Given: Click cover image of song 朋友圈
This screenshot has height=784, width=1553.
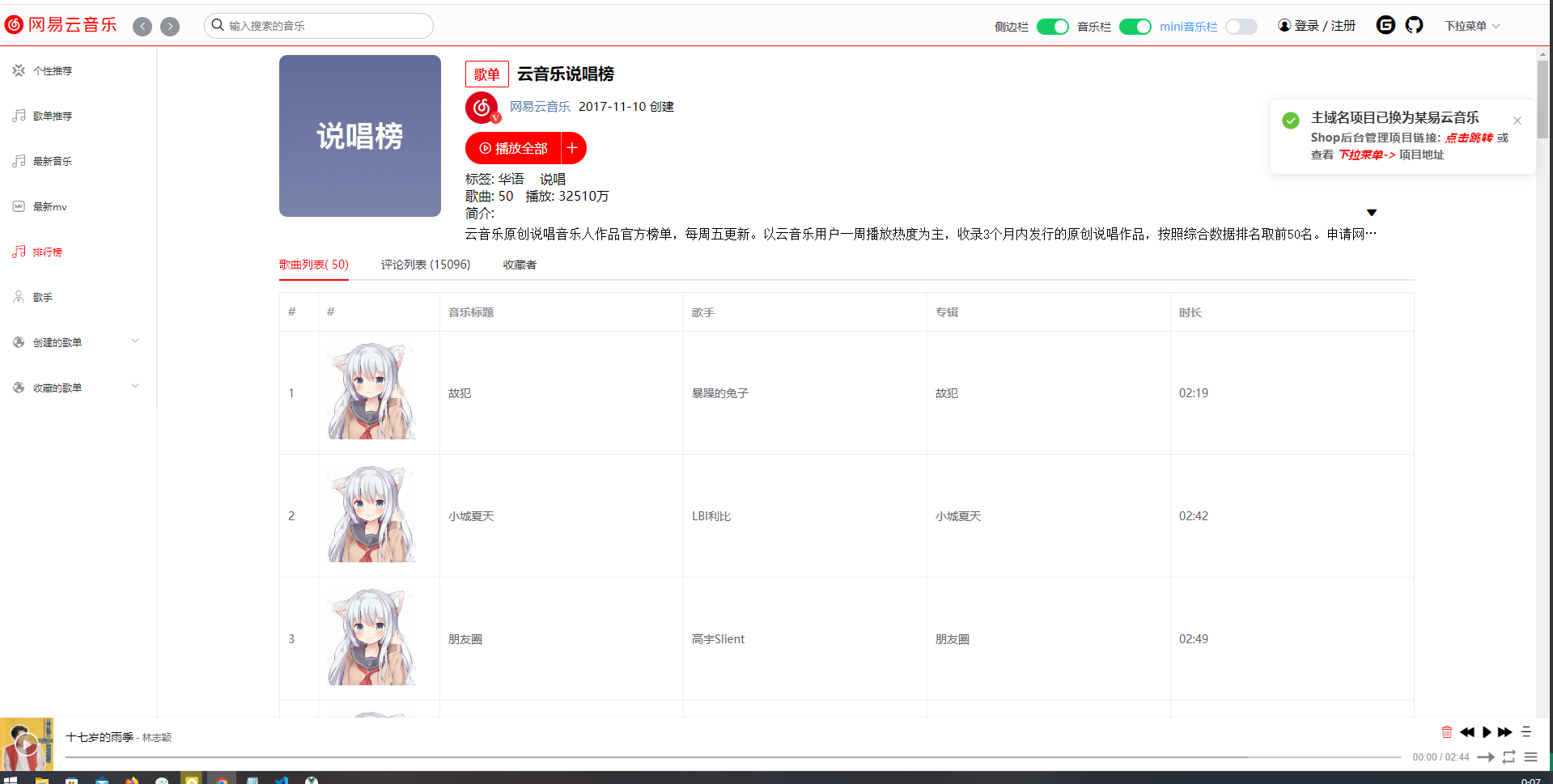Looking at the screenshot, I should (x=371, y=637).
